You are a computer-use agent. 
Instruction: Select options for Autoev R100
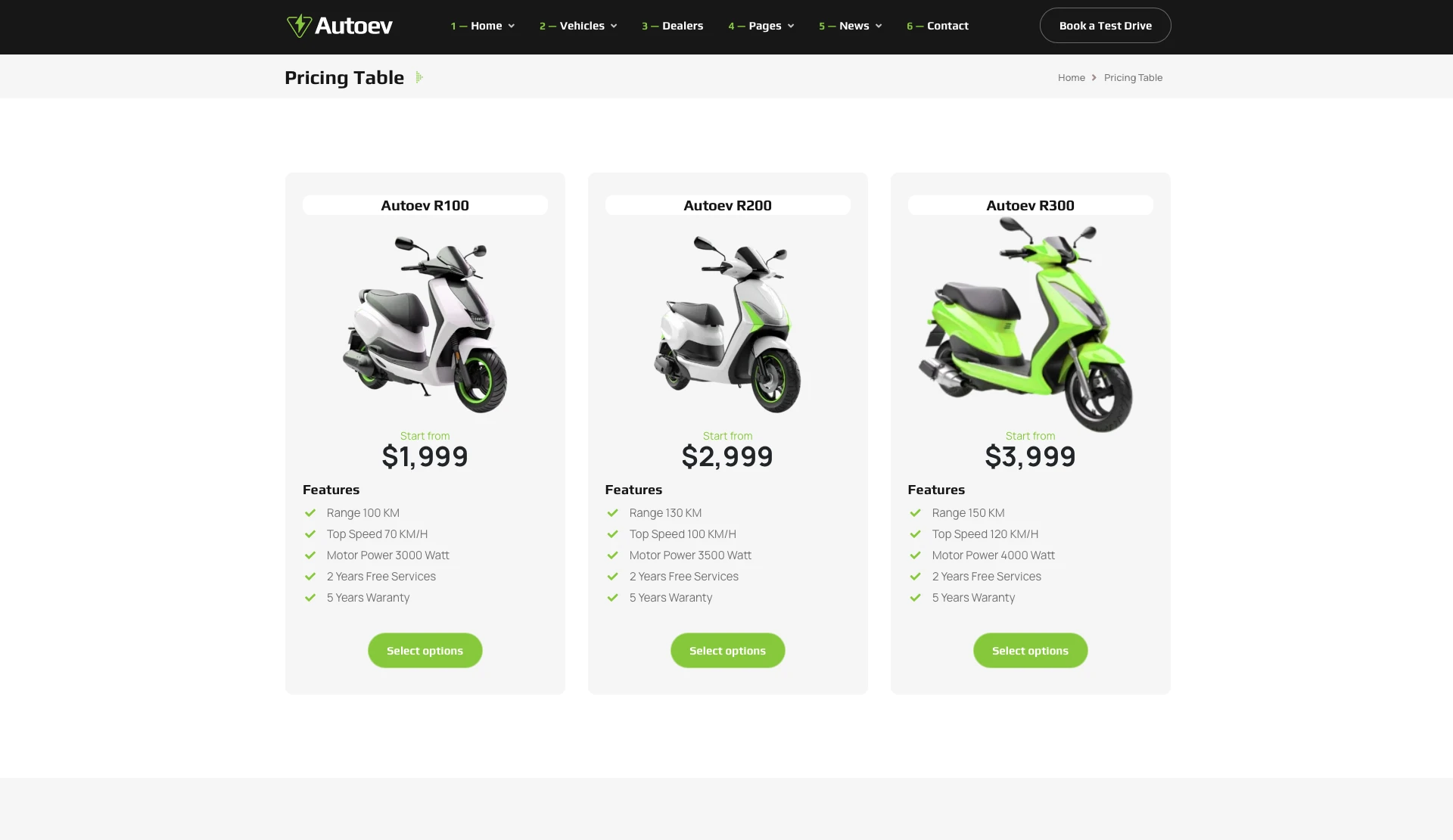(425, 651)
